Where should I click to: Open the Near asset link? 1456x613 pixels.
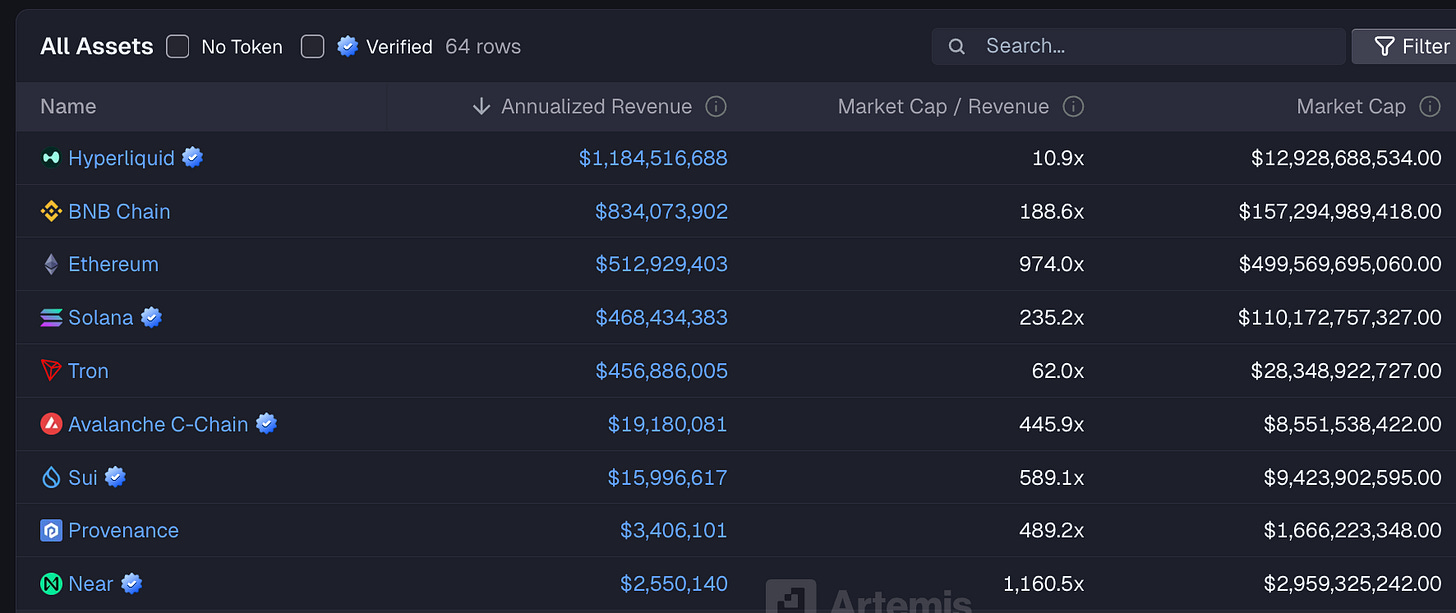pos(90,583)
